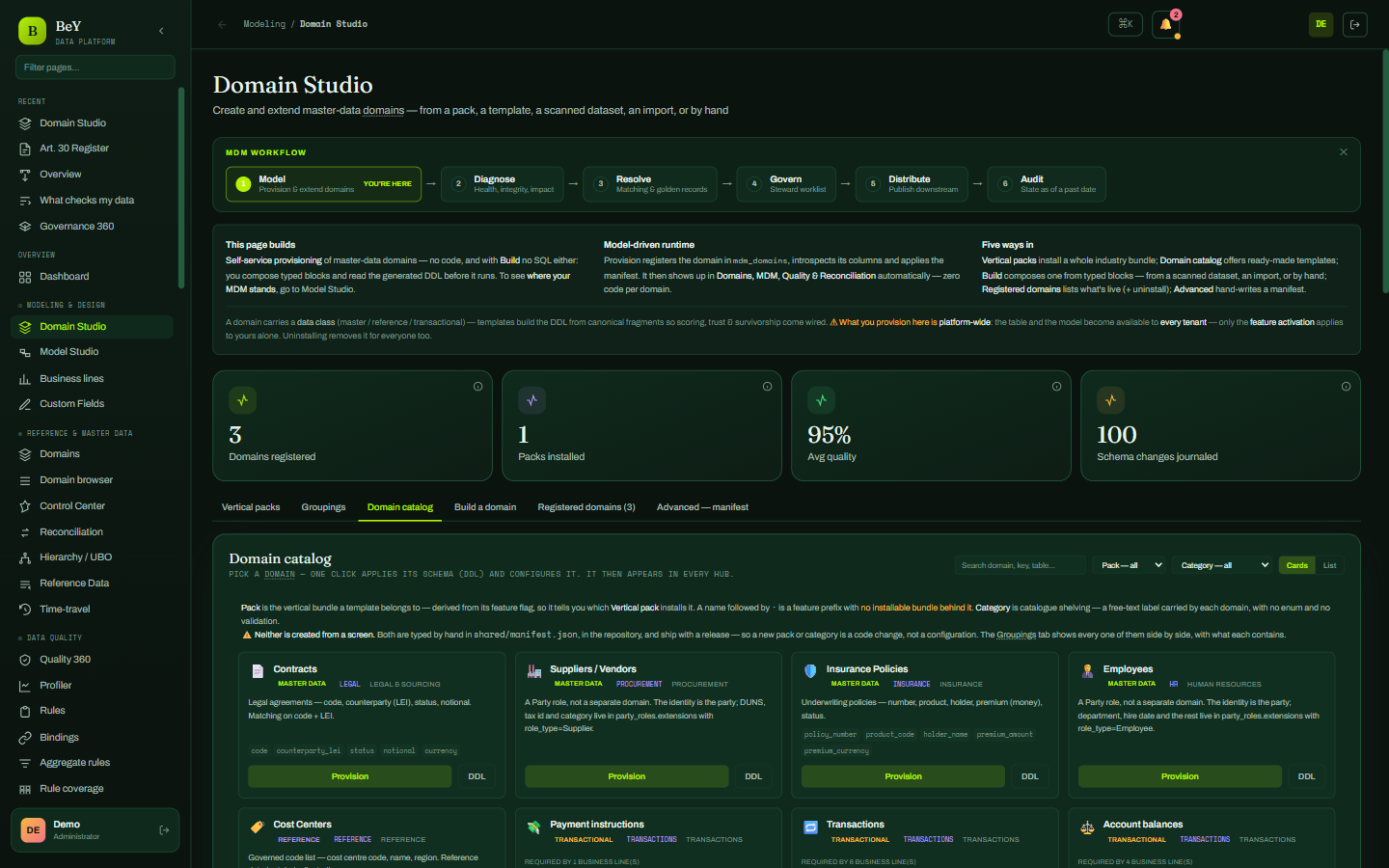Open Reconciliation page

pyautogui.click(x=93, y=532)
